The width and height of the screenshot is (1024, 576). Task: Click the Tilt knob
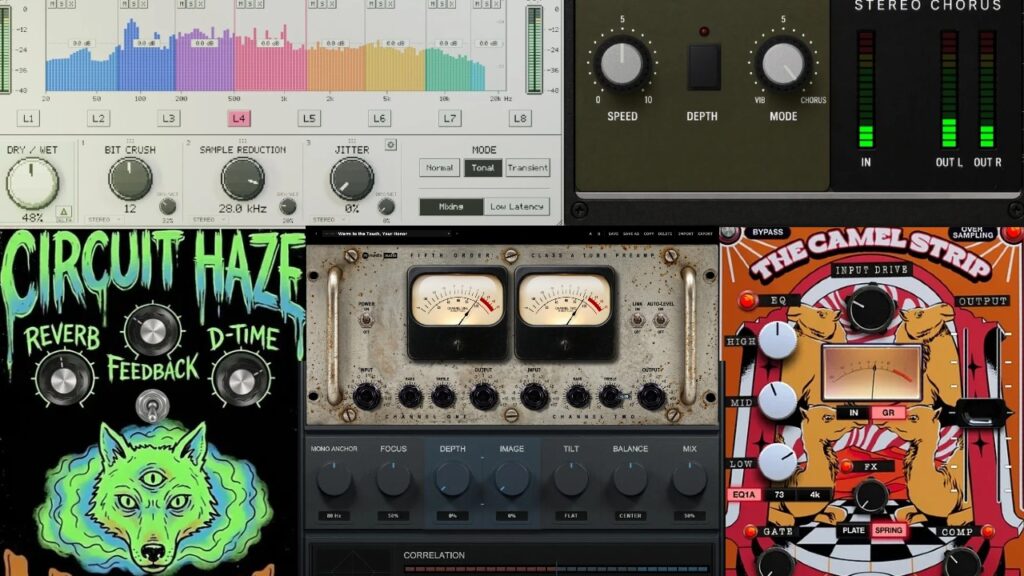click(x=571, y=479)
